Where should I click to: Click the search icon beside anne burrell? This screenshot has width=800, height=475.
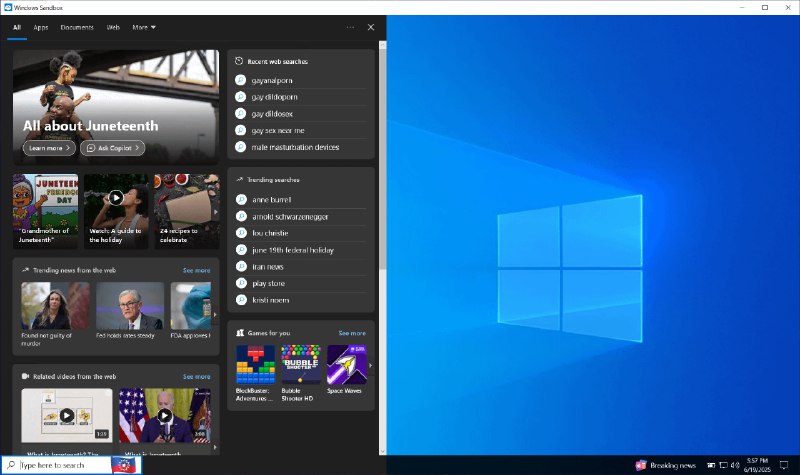click(241, 199)
